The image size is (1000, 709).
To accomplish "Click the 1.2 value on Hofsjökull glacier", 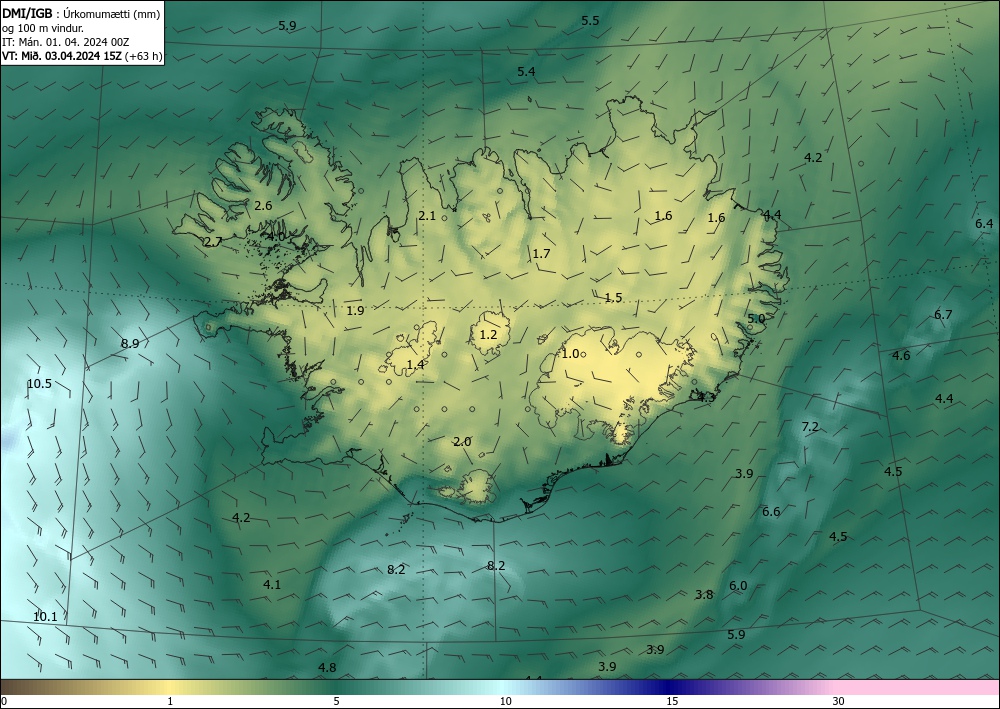I will (x=488, y=334).
